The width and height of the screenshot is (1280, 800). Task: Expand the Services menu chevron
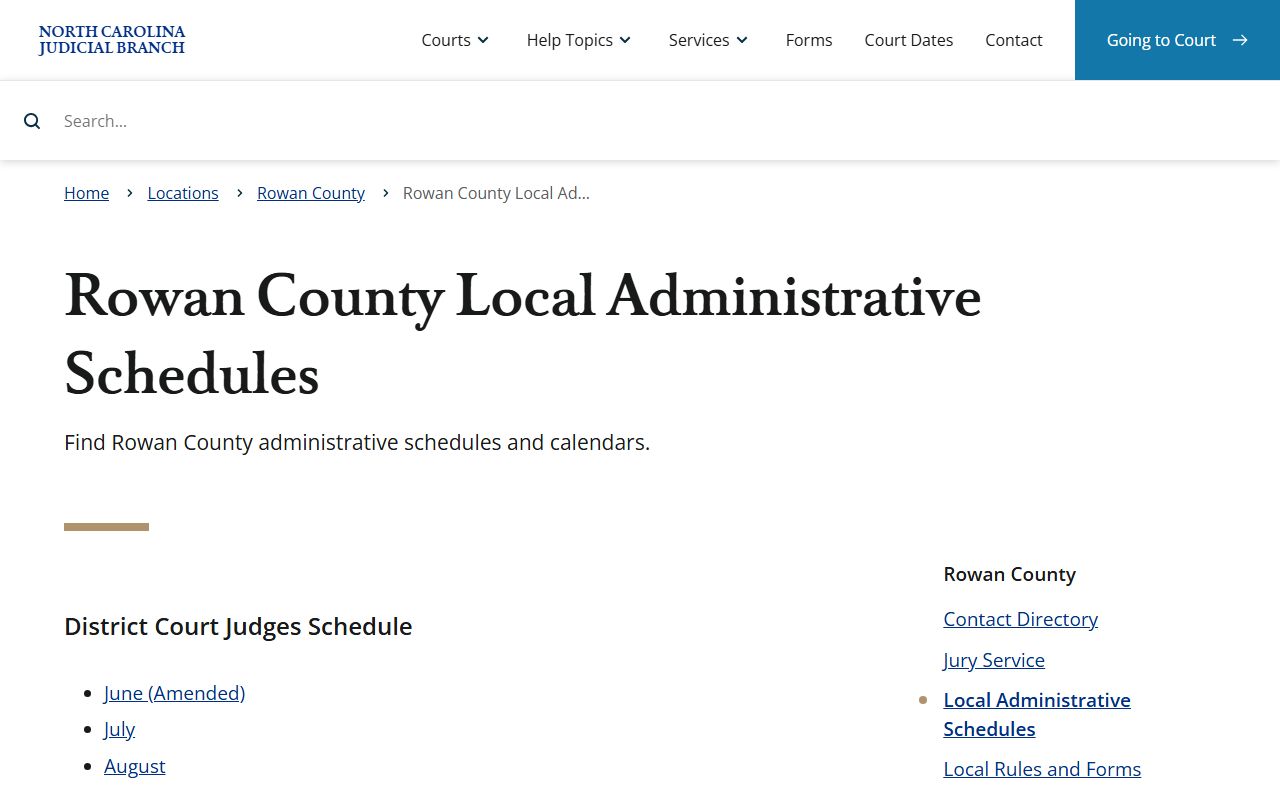click(x=742, y=40)
